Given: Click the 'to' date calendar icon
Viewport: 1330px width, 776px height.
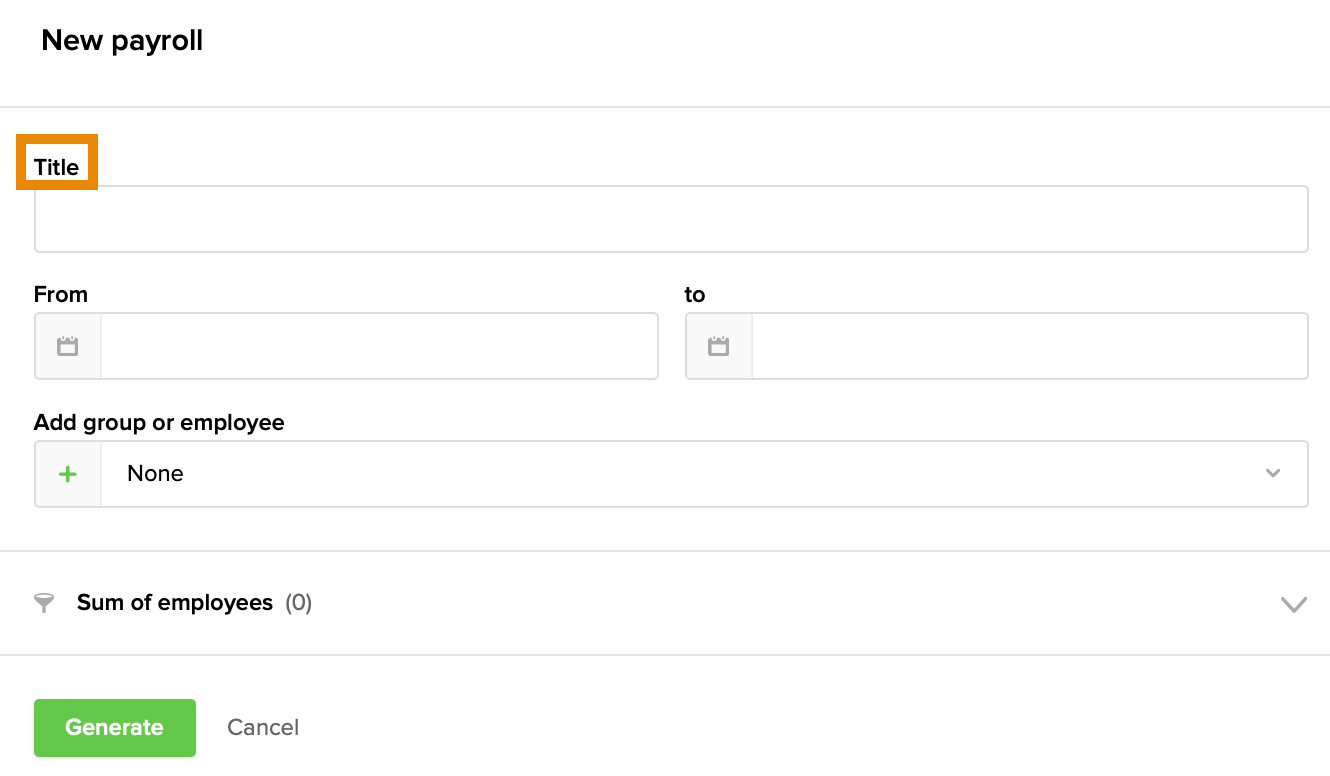Looking at the screenshot, I should click(x=718, y=346).
